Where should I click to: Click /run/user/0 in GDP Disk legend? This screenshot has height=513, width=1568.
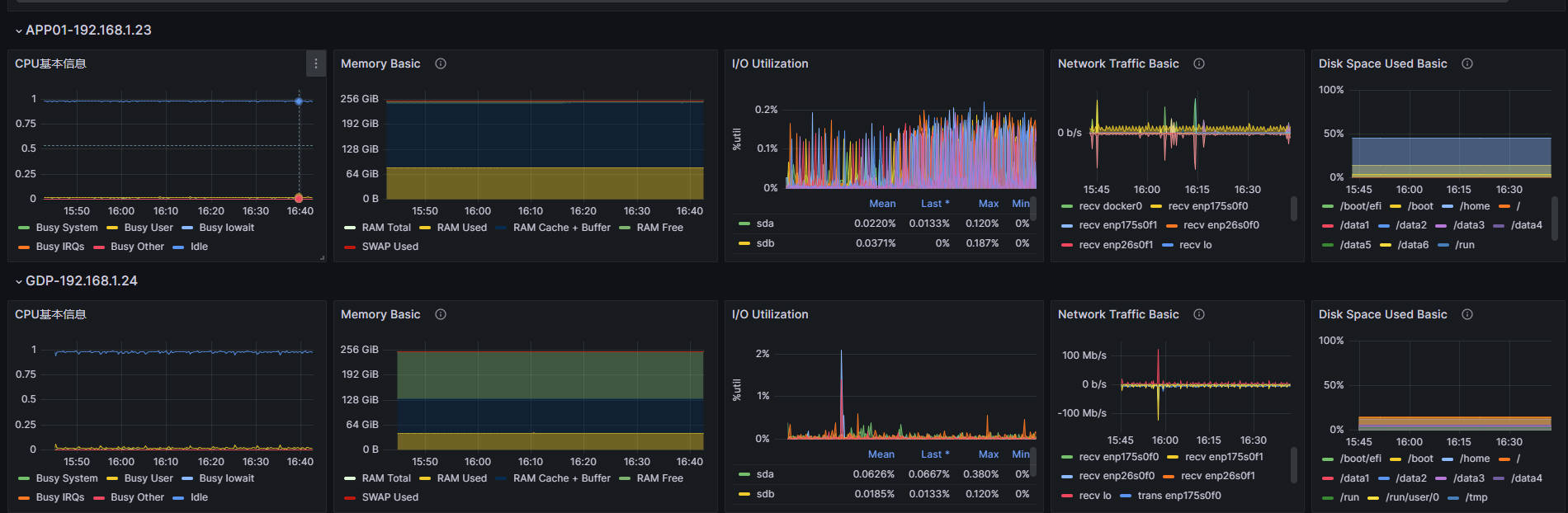click(1412, 497)
